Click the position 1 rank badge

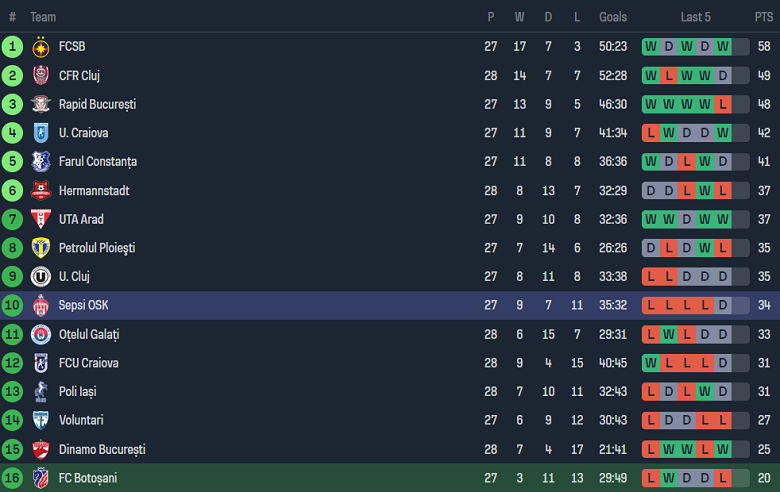point(12,47)
